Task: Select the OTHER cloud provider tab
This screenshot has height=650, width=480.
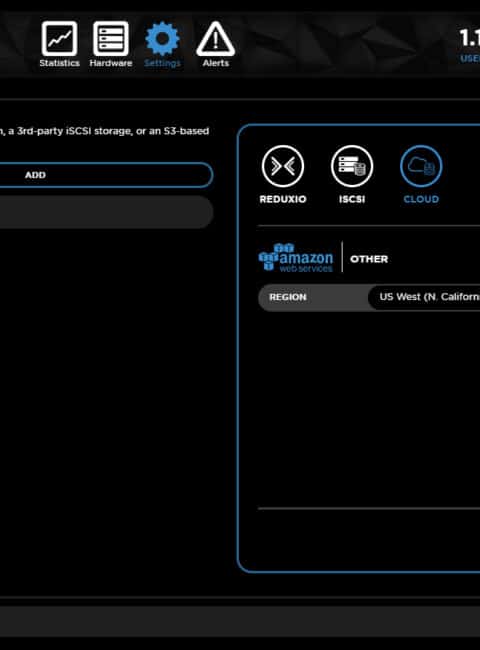Action: pos(369,259)
